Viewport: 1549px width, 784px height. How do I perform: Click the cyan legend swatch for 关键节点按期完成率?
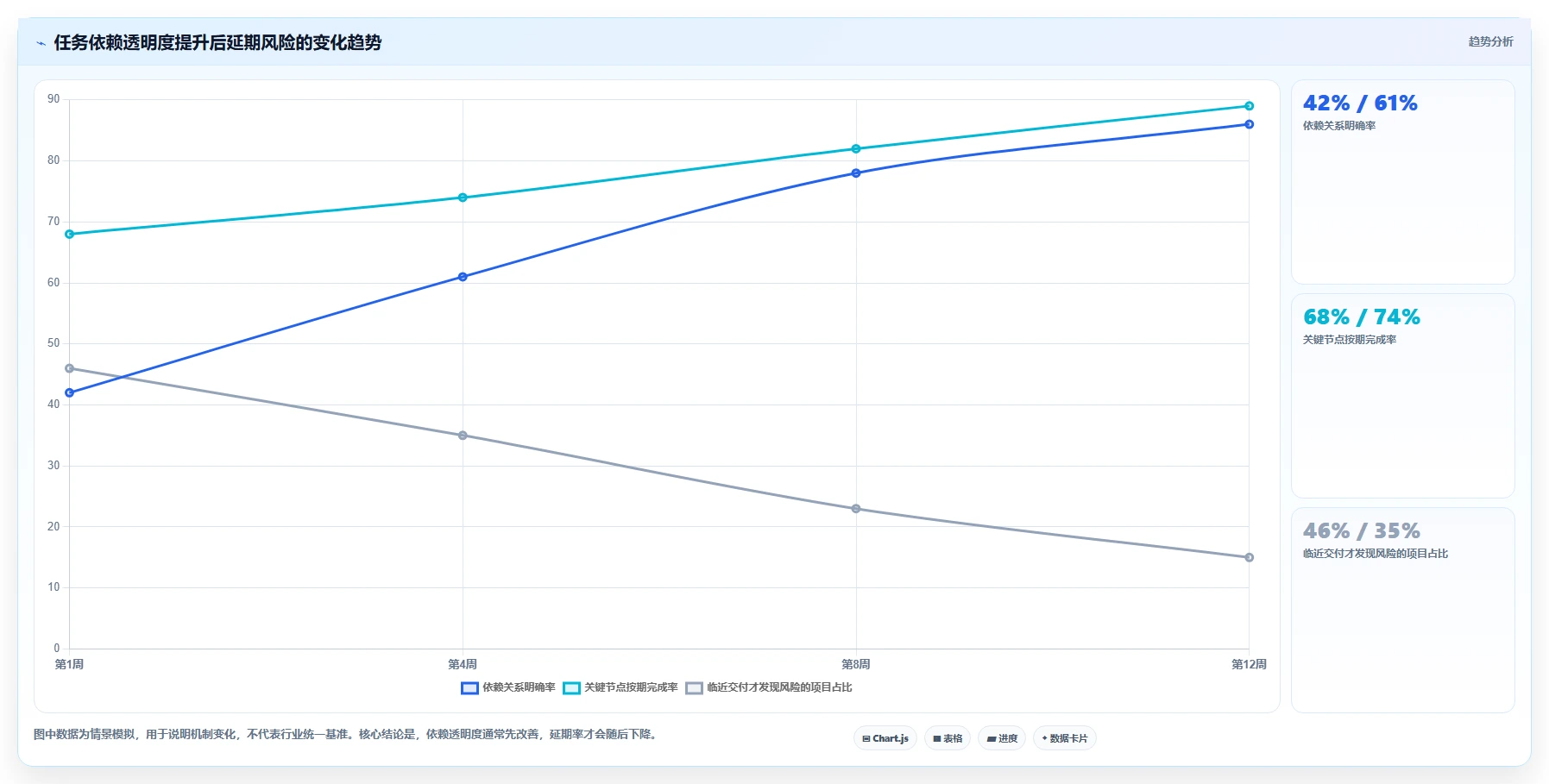coord(571,688)
